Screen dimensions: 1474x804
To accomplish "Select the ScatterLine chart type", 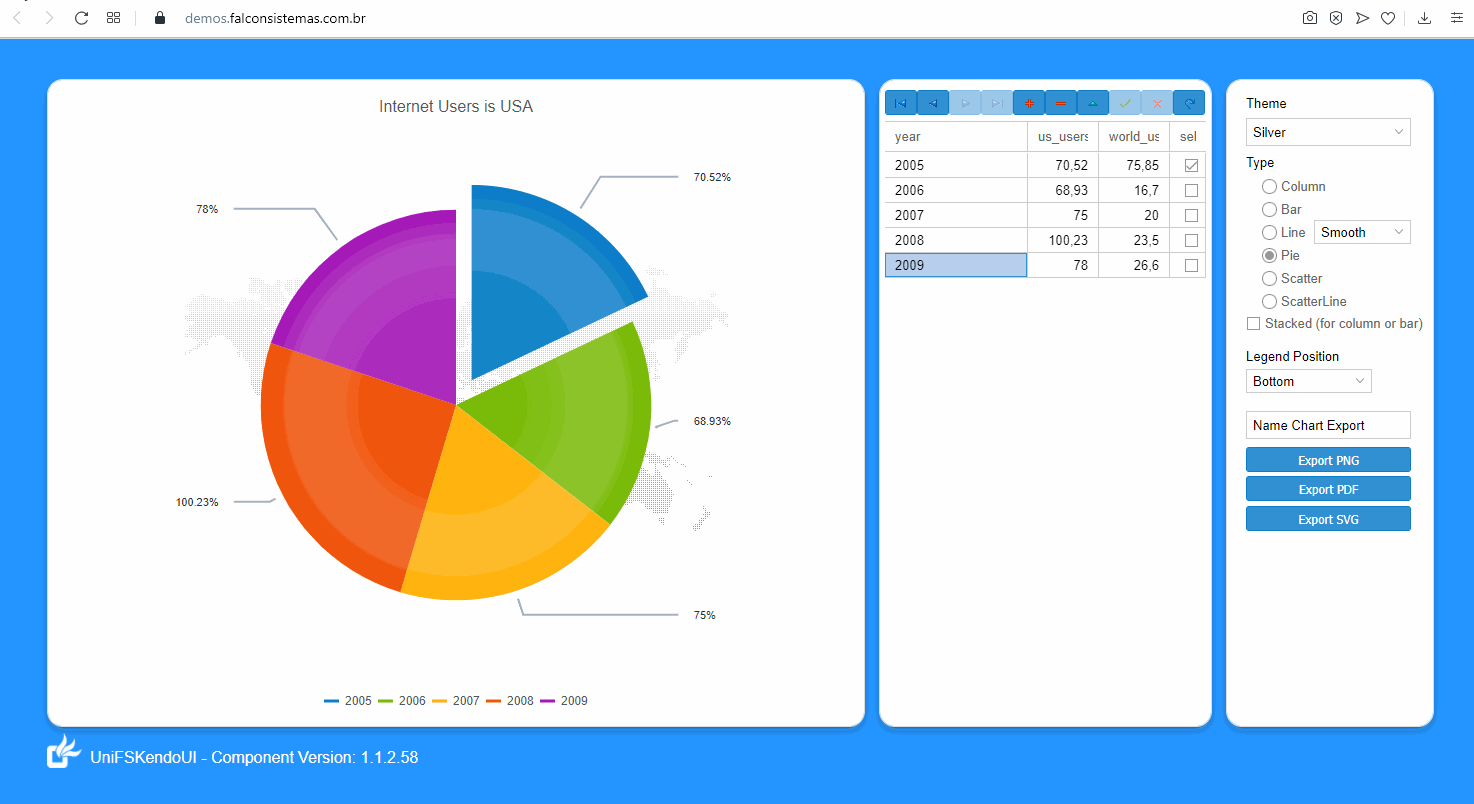I will (x=1269, y=302).
